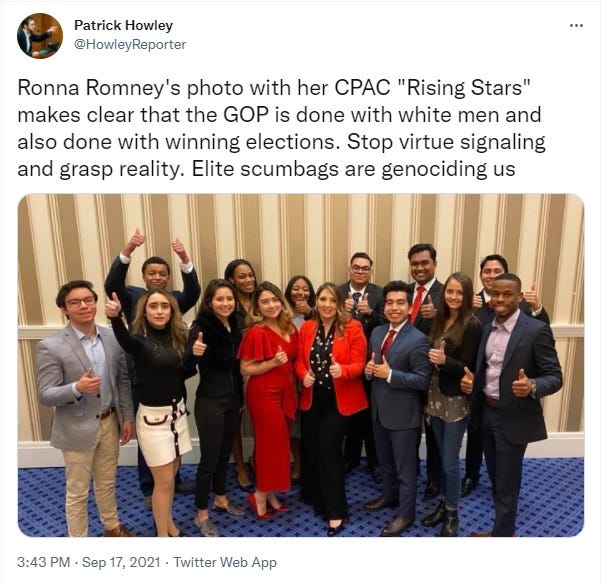This screenshot has height=585, width=602.
Task: Click the Sep 17, 2021 date
Action: [121, 562]
